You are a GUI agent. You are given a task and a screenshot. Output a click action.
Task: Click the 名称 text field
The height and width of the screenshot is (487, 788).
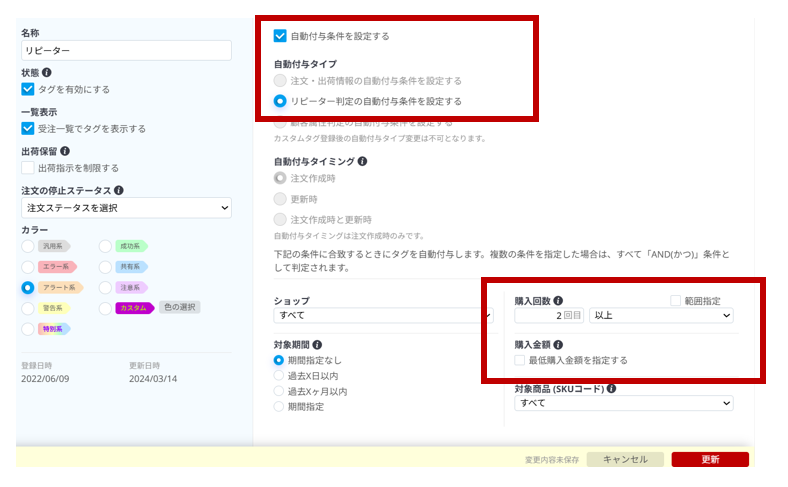pos(126,51)
